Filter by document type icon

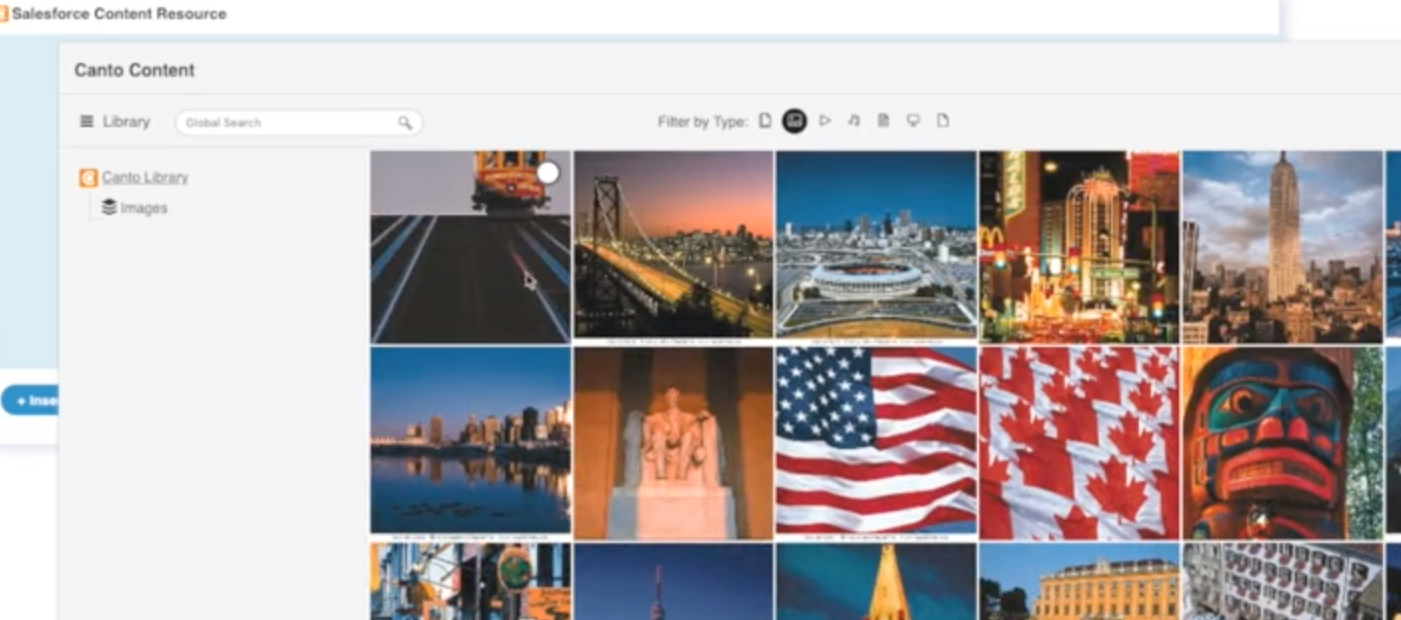[883, 121]
